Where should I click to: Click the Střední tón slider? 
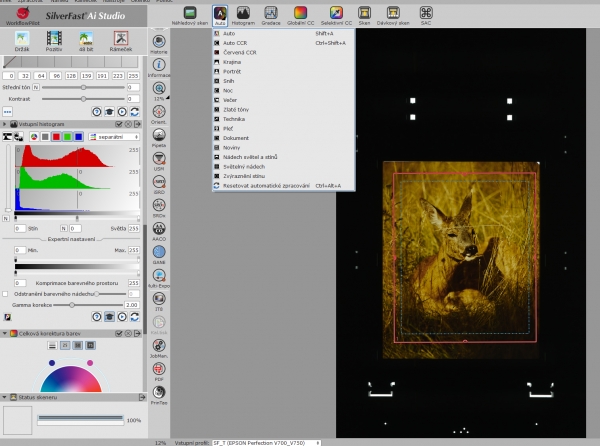point(83,87)
